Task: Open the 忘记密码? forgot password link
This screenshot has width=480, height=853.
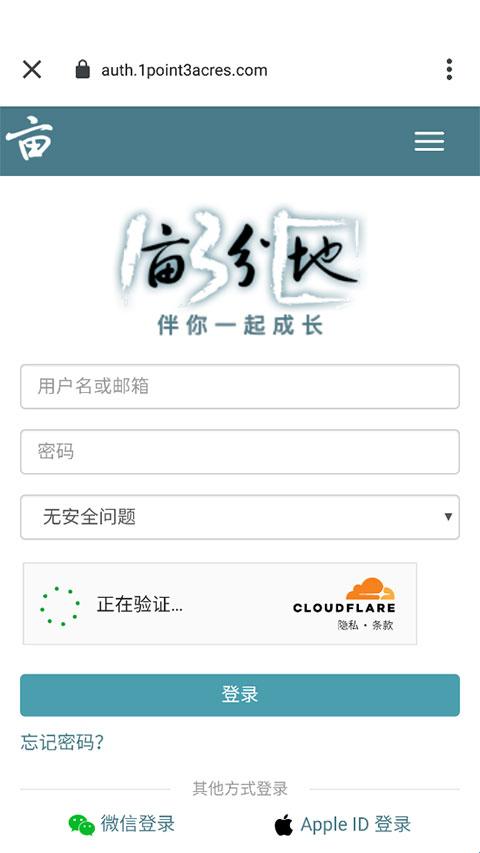Action: coord(62,742)
